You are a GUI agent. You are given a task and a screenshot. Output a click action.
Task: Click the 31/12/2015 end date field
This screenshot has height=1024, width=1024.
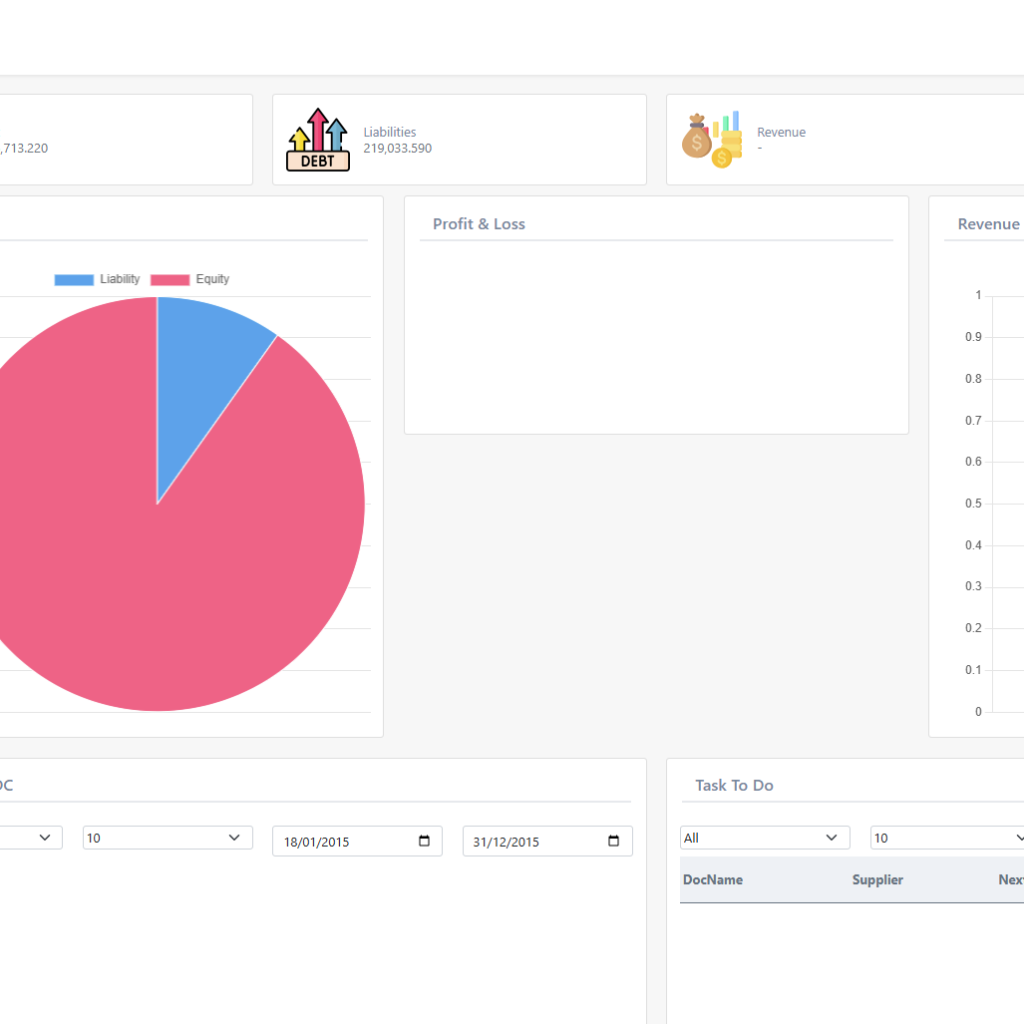(547, 841)
